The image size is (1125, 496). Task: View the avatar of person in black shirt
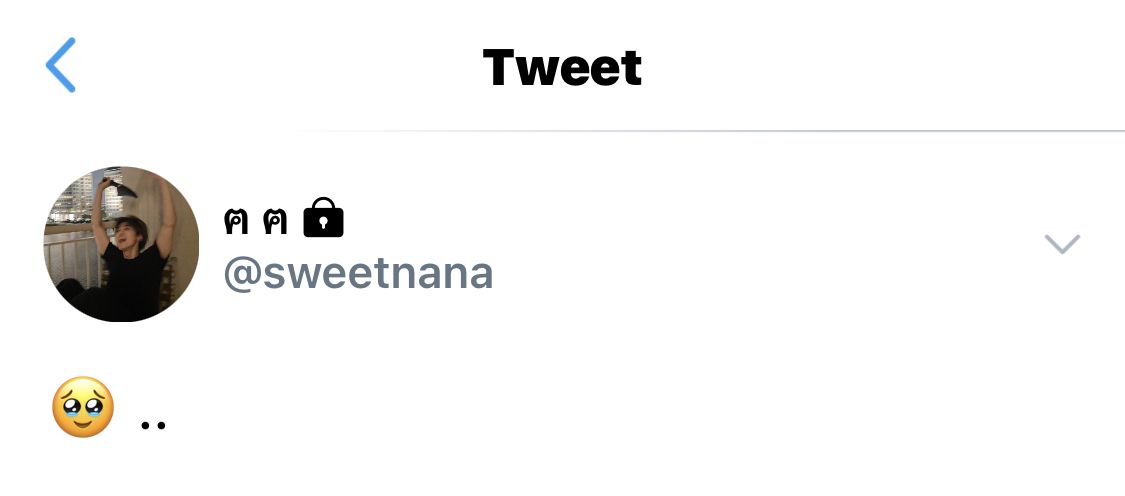(121, 244)
